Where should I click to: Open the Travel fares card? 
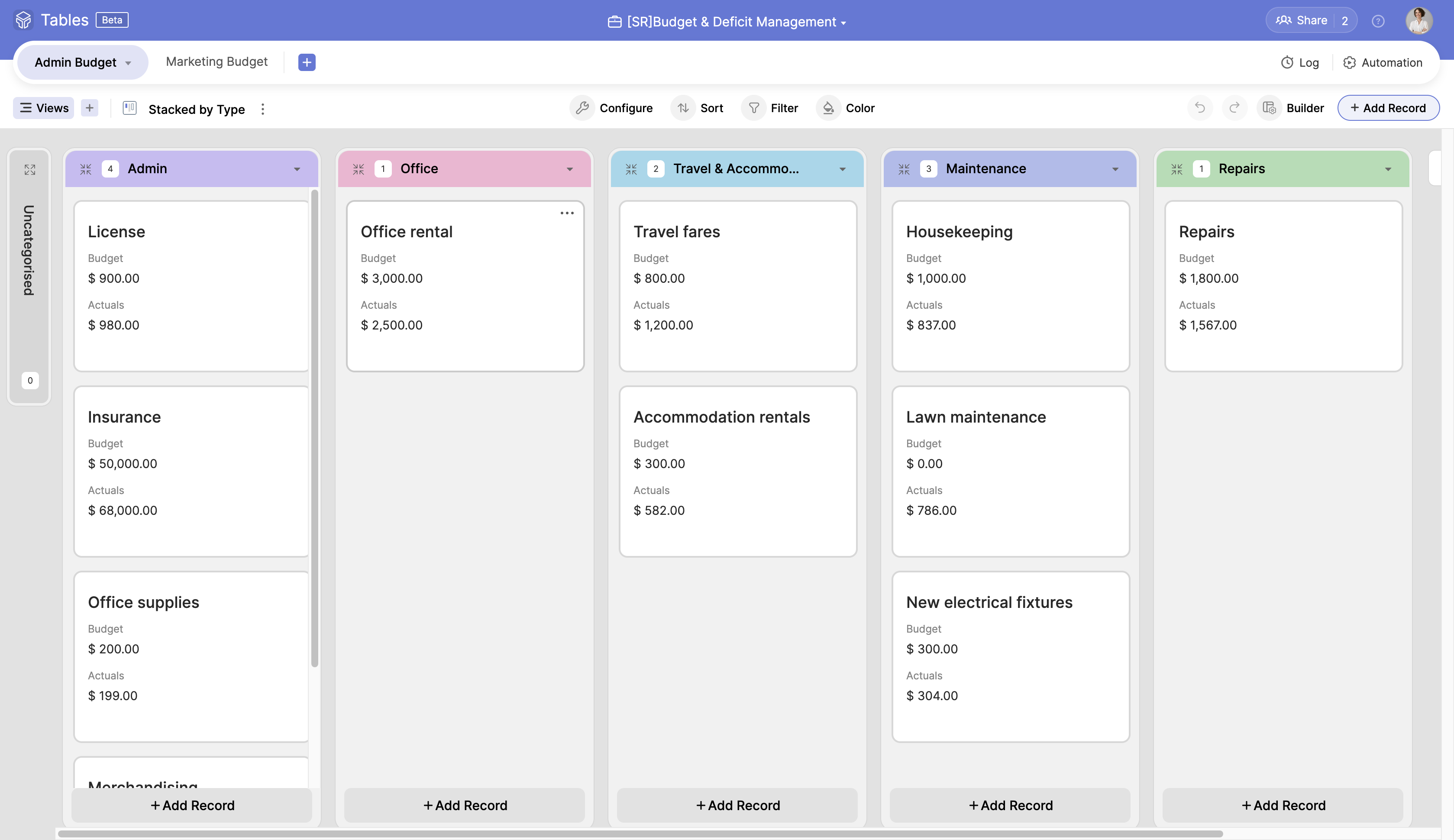(x=738, y=286)
